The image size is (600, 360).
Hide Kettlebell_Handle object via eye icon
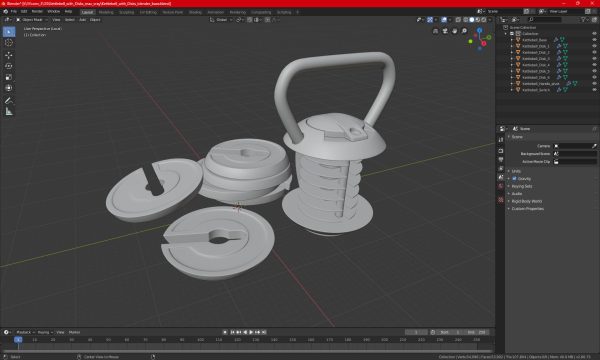(x=594, y=83)
